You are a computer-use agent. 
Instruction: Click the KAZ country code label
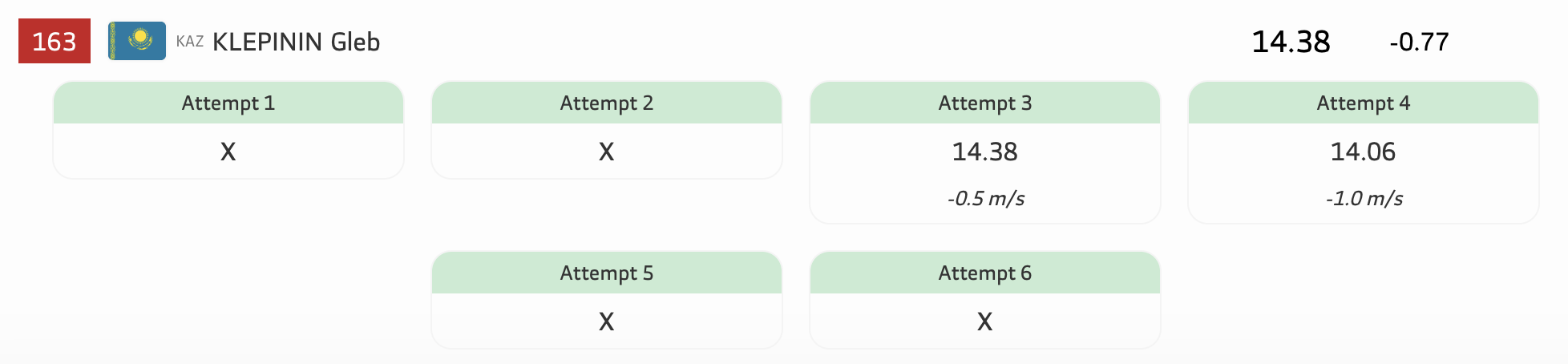click(x=190, y=42)
